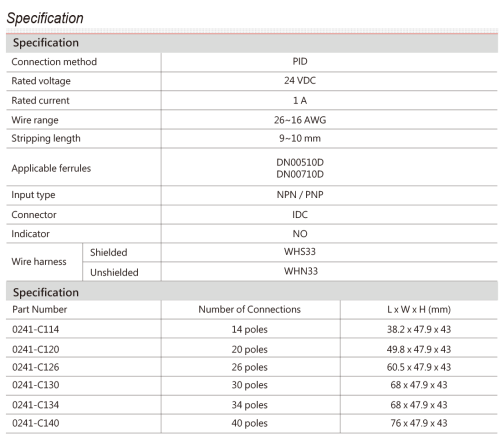Click the Wire harness label

click(39, 261)
